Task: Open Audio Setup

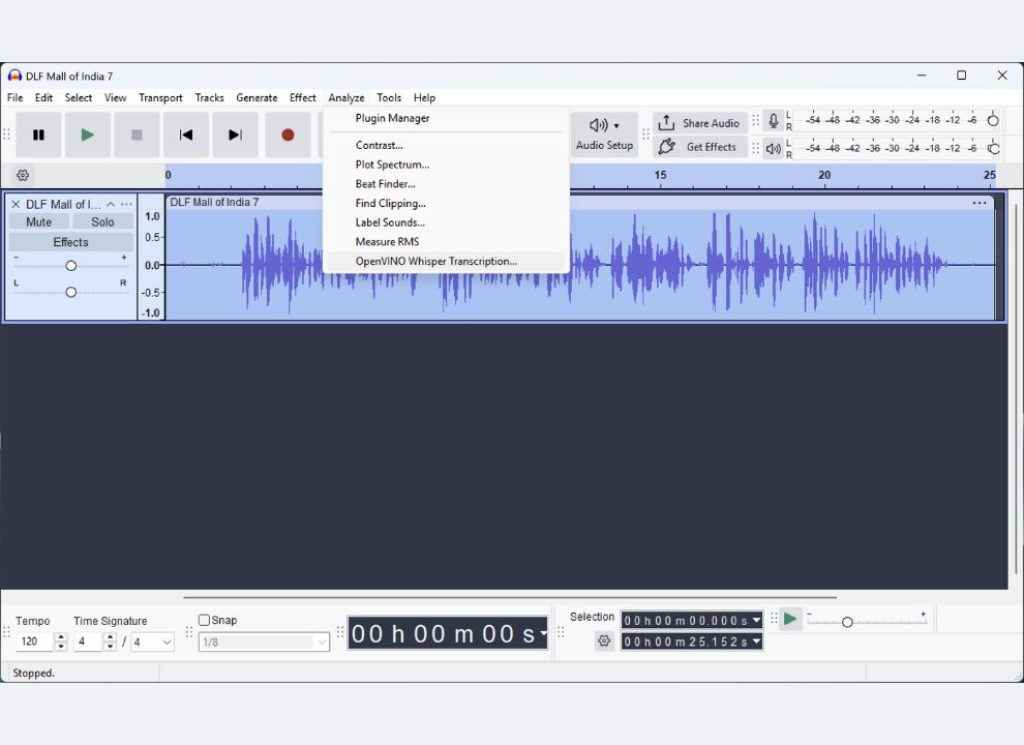Action: pos(604,135)
